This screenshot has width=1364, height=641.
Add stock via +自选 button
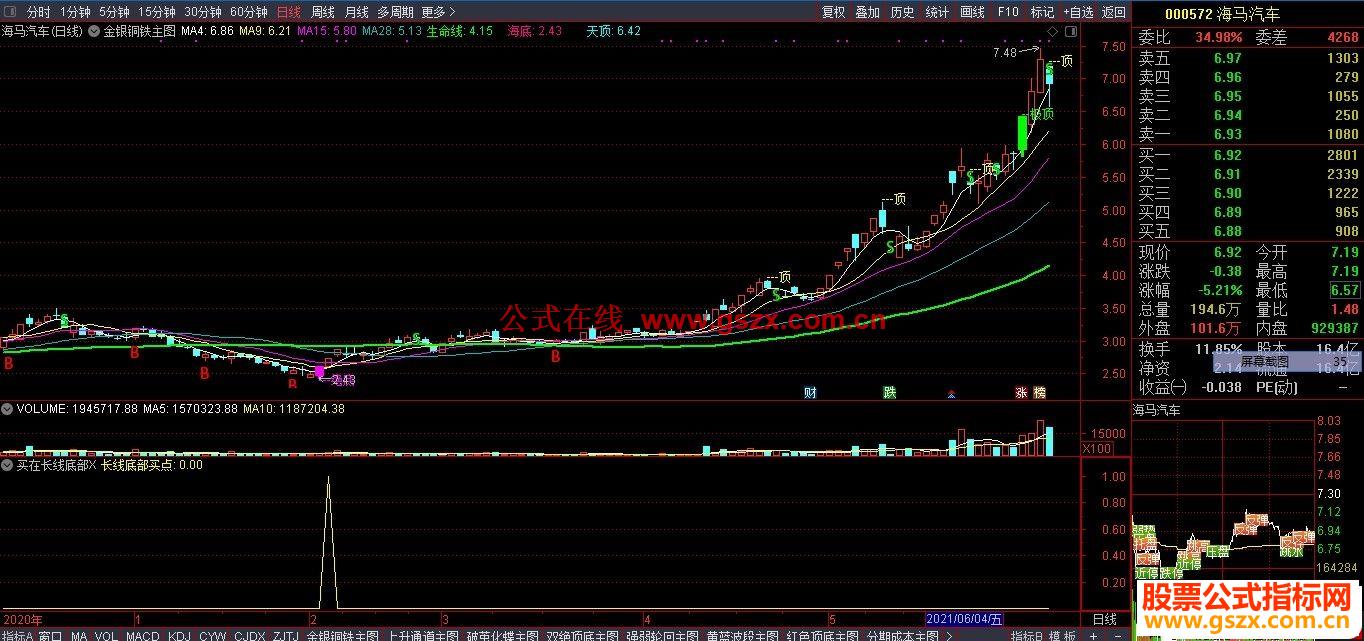(1078, 12)
